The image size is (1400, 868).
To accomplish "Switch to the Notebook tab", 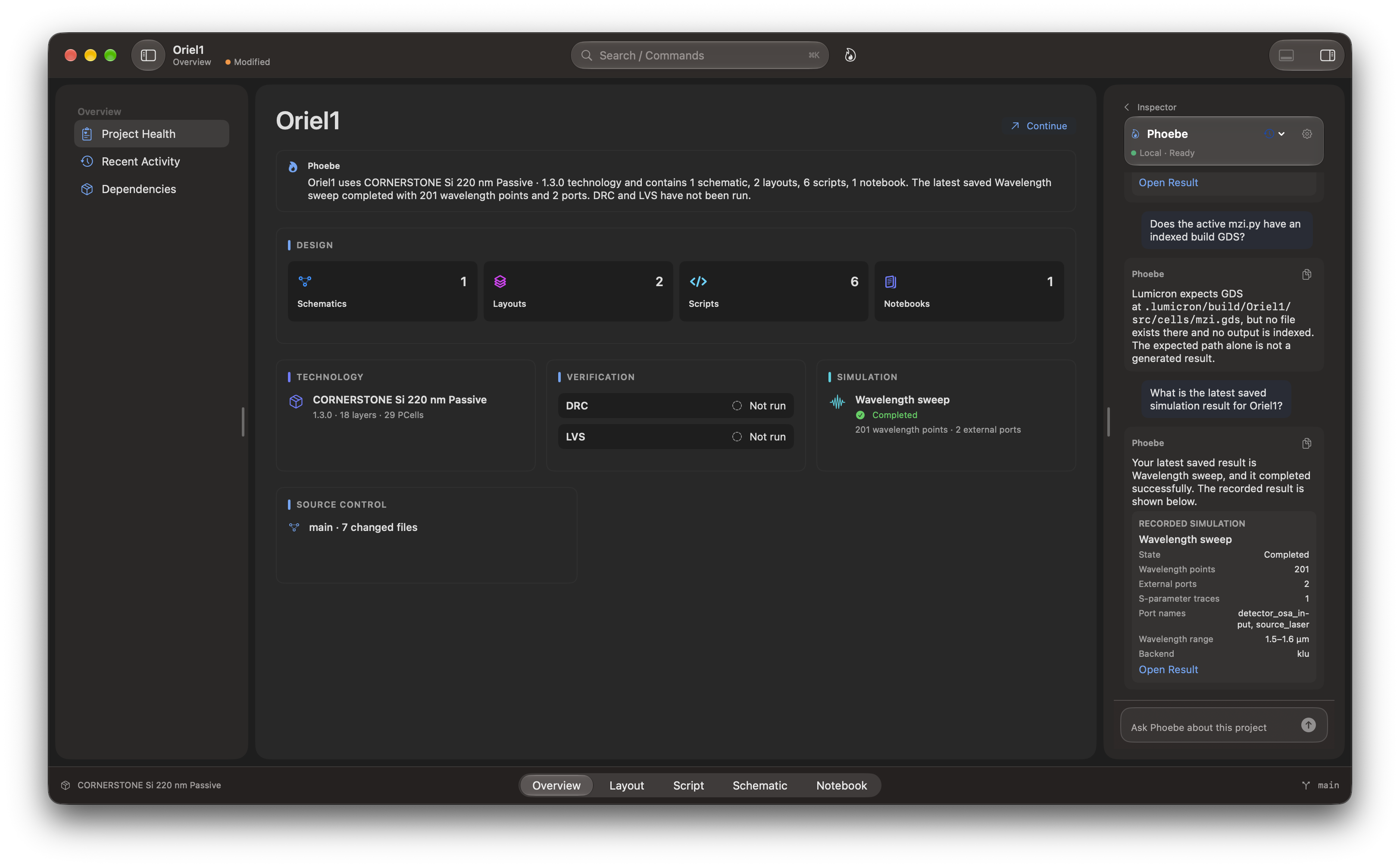I will (841, 785).
